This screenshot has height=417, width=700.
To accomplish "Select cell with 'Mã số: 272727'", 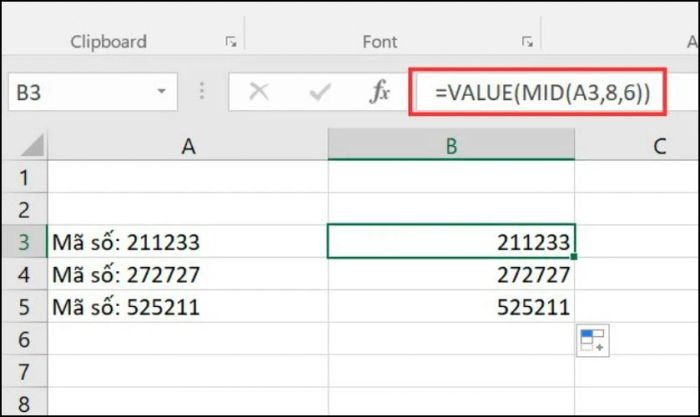I will pos(188,274).
